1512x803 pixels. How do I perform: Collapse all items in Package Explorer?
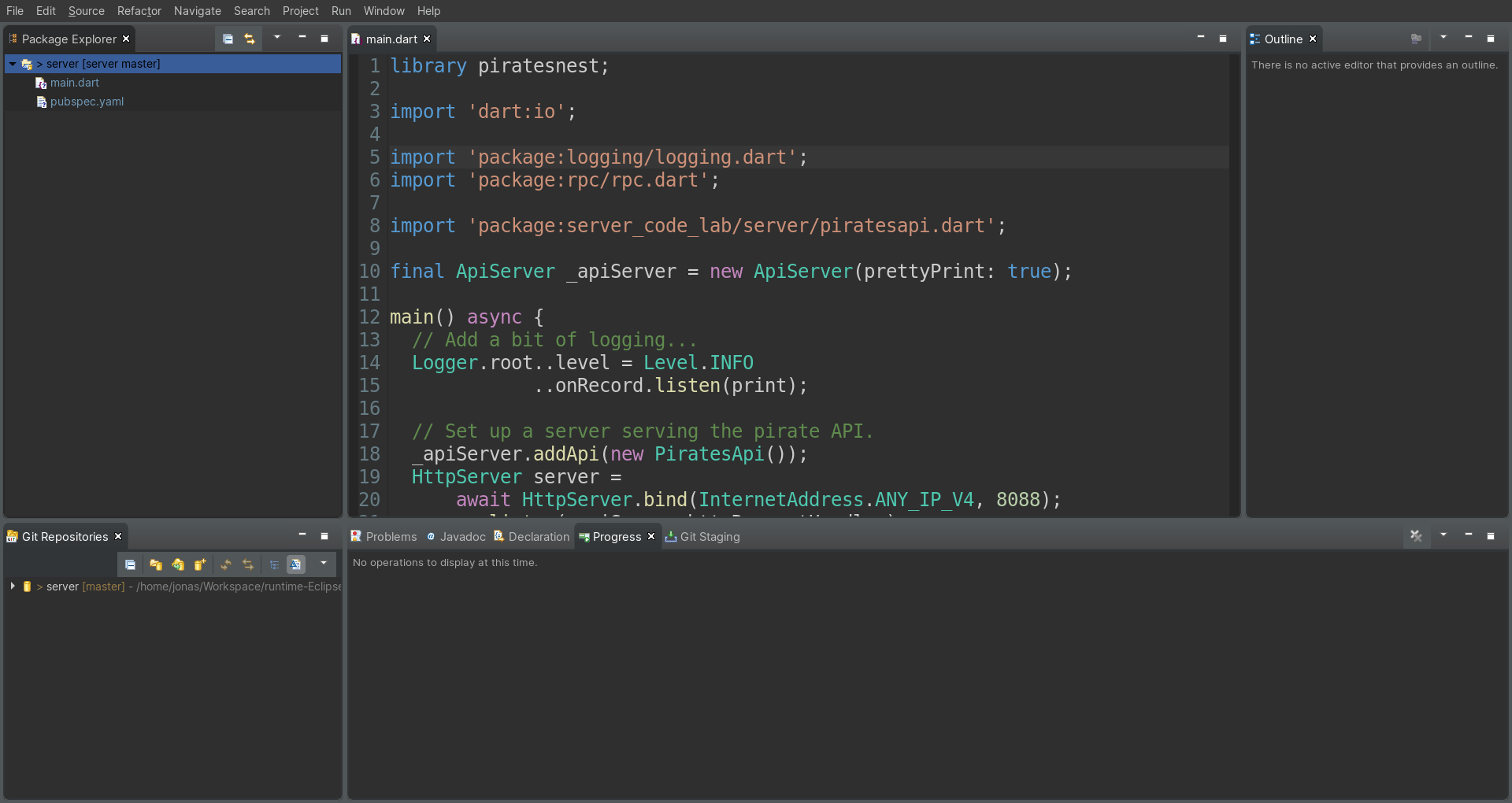click(x=229, y=39)
